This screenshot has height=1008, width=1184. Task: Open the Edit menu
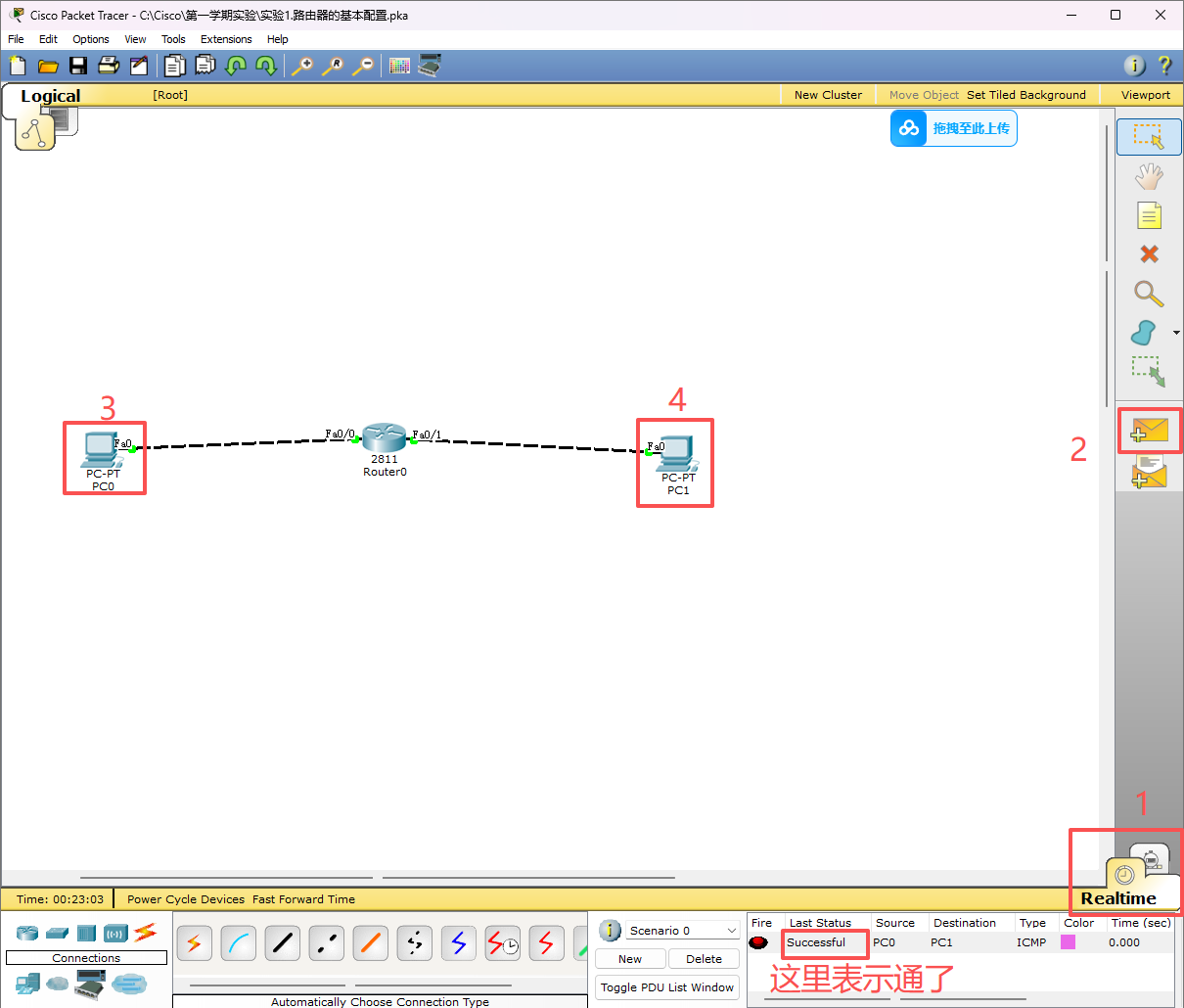pyautogui.click(x=48, y=39)
